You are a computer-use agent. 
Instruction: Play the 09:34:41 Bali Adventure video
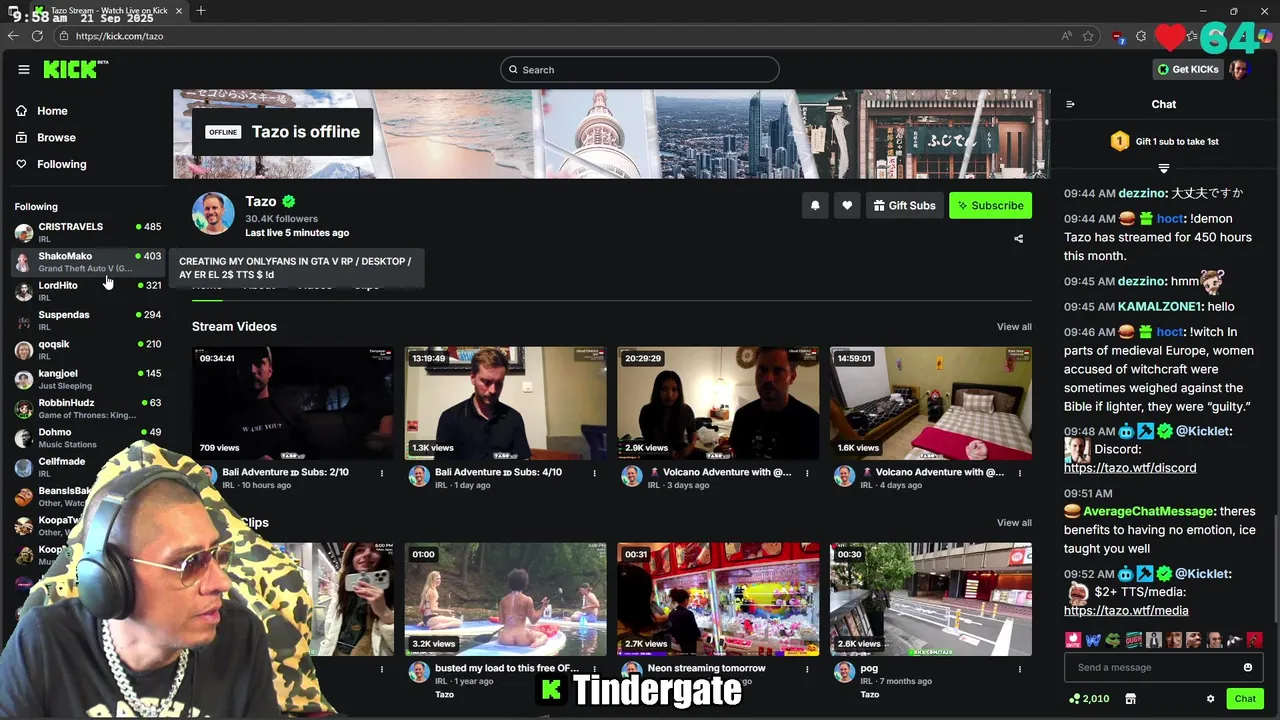click(x=293, y=403)
